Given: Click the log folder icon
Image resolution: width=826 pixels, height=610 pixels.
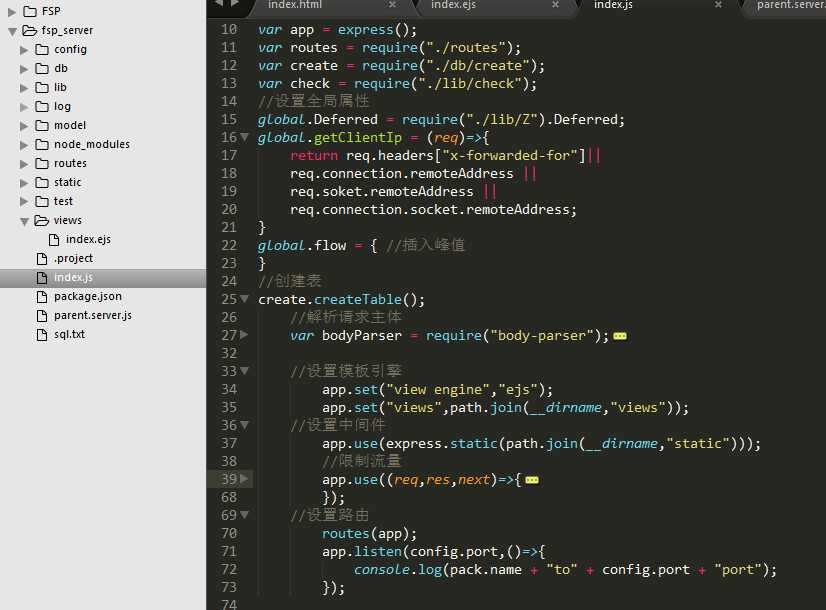Looking at the screenshot, I should [x=42, y=106].
